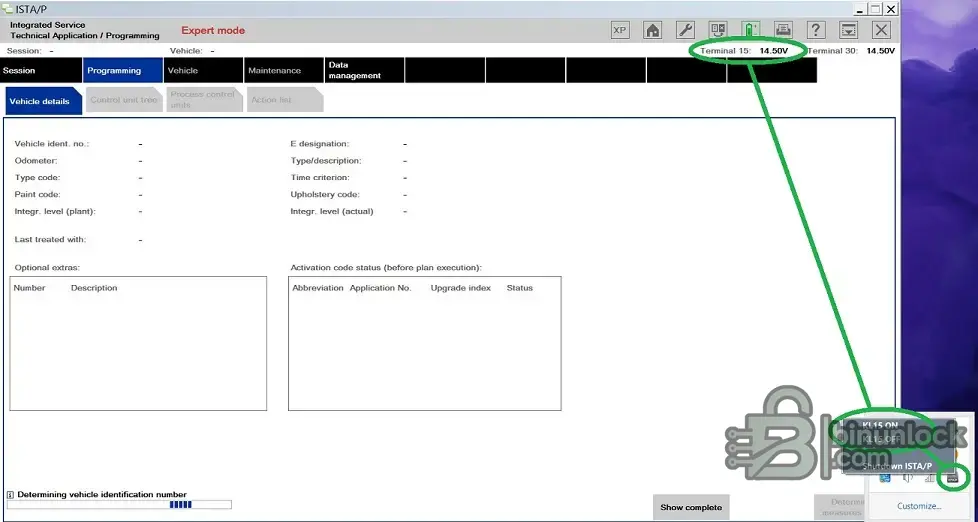Image resolution: width=978 pixels, height=522 pixels.
Task: Click the Time criterion label
Action: click(x=320, y=178)
